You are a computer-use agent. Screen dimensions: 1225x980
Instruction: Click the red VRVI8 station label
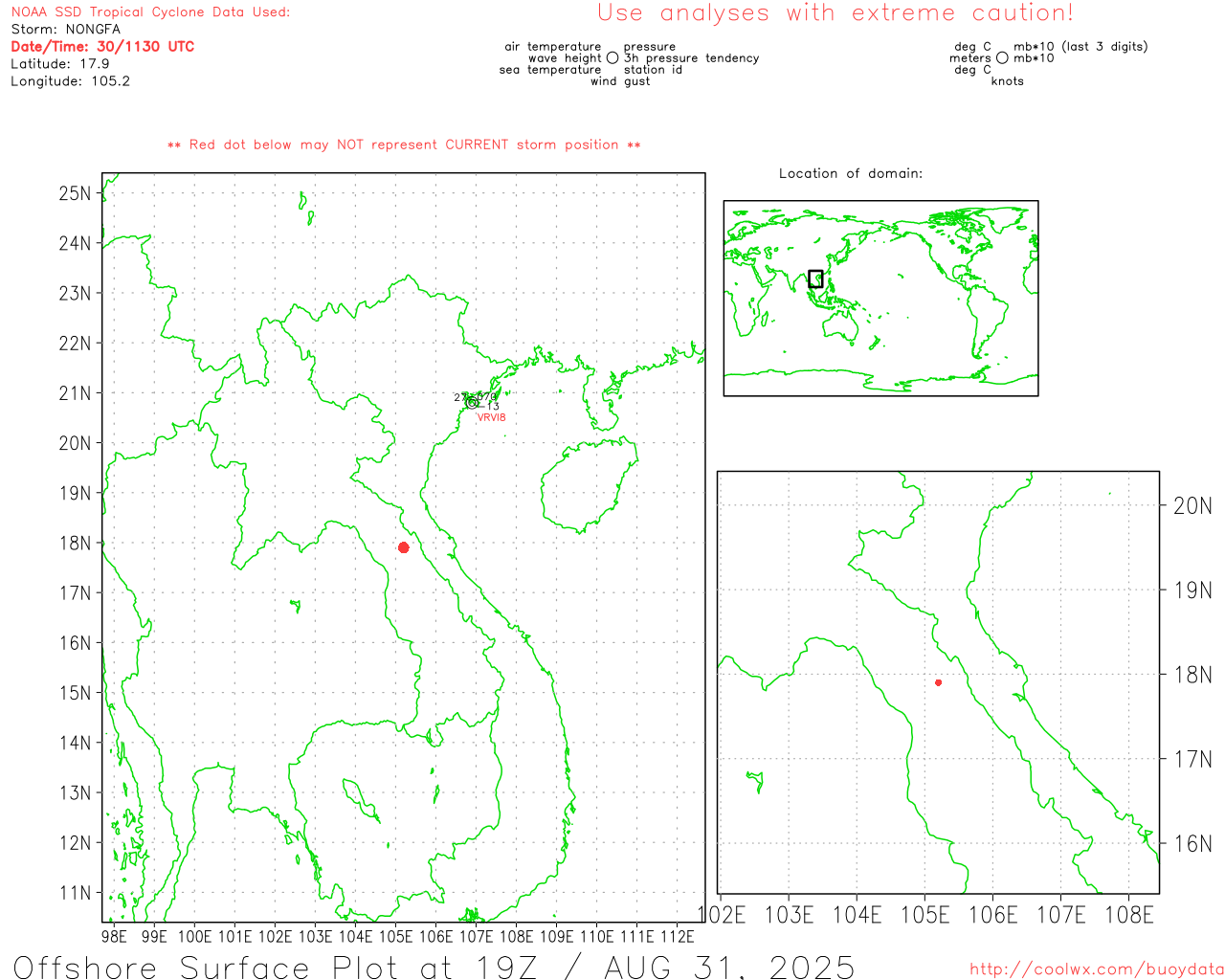491,417
